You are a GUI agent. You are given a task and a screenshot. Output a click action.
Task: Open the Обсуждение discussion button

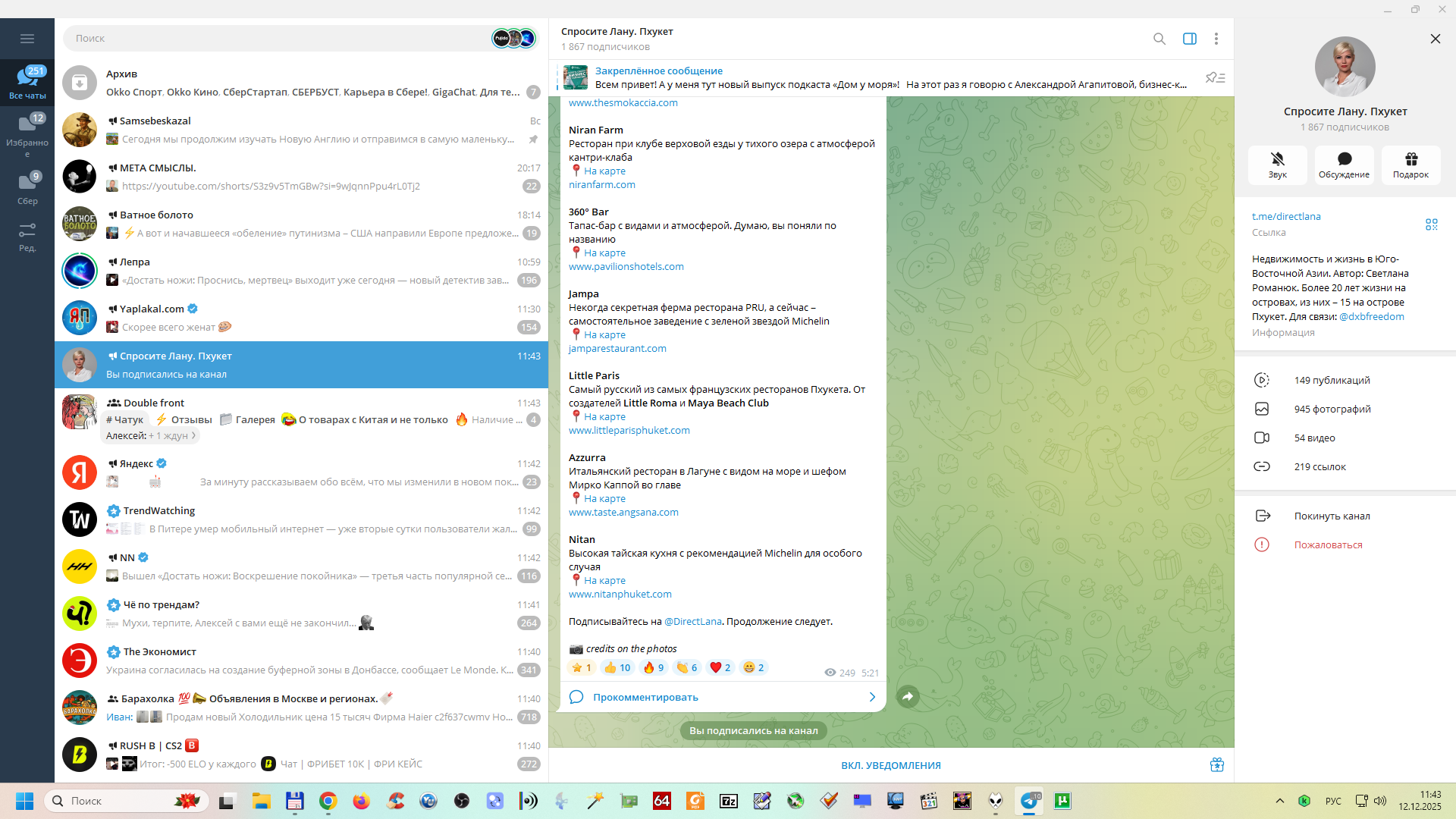coord(1344,165)
